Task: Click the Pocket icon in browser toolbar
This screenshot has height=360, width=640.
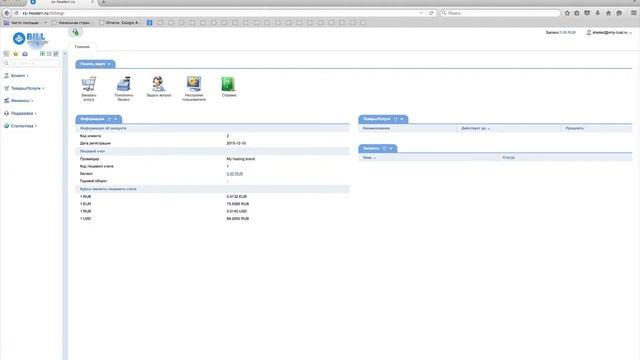Action: click(x=587, y=13)
